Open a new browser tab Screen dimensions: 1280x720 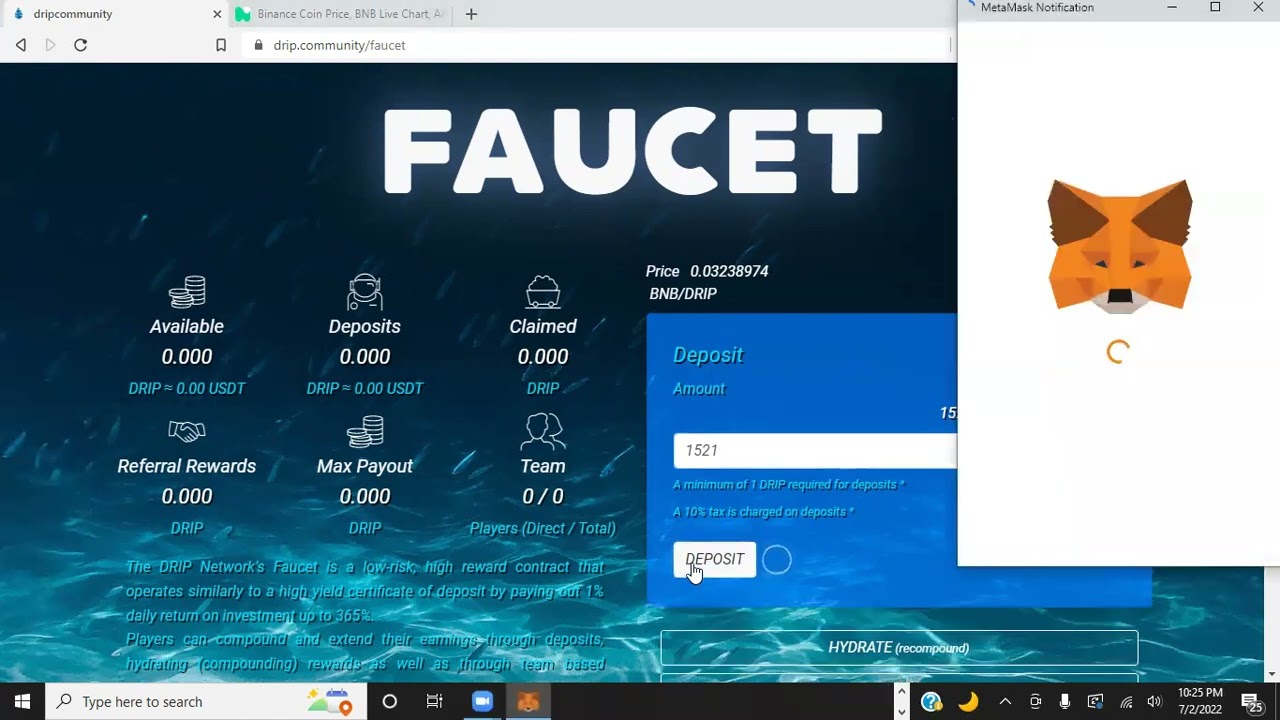coord(471,14)
